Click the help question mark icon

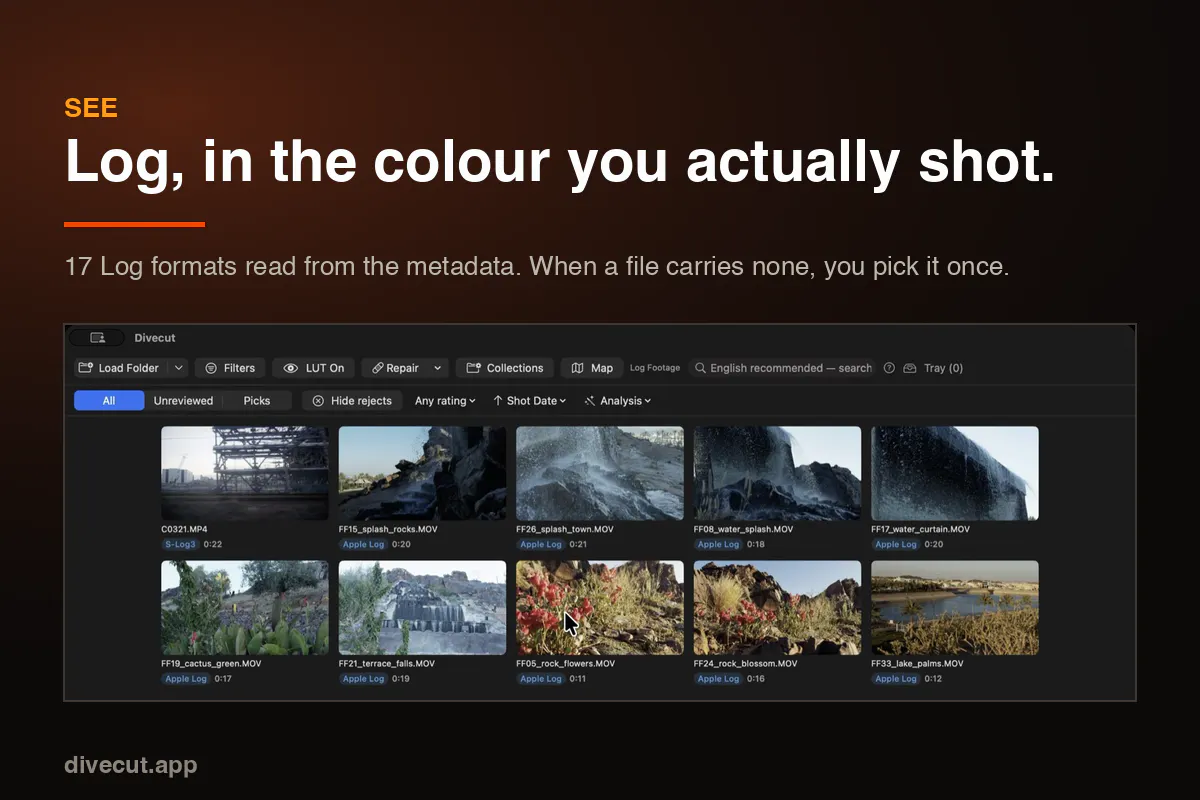(889, 368)
